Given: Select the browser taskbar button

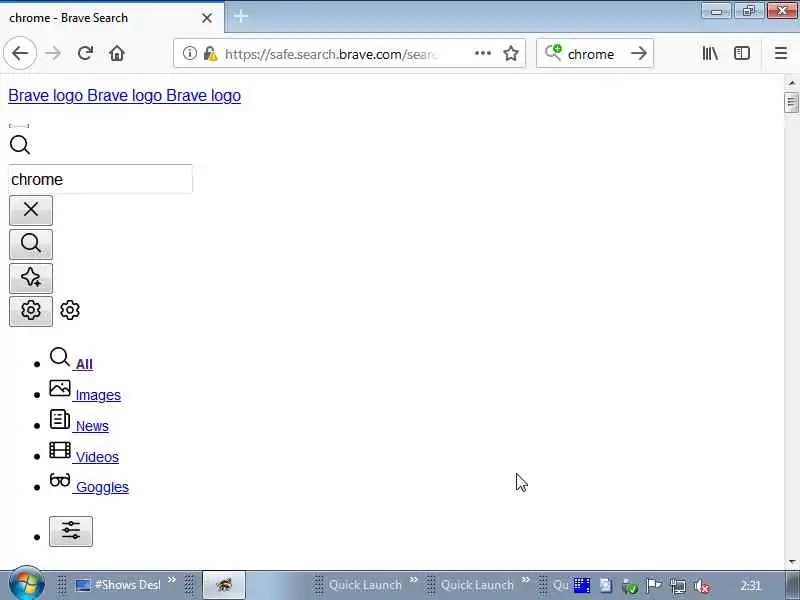Looking at the screenshot, I should (x=224, y=585).
